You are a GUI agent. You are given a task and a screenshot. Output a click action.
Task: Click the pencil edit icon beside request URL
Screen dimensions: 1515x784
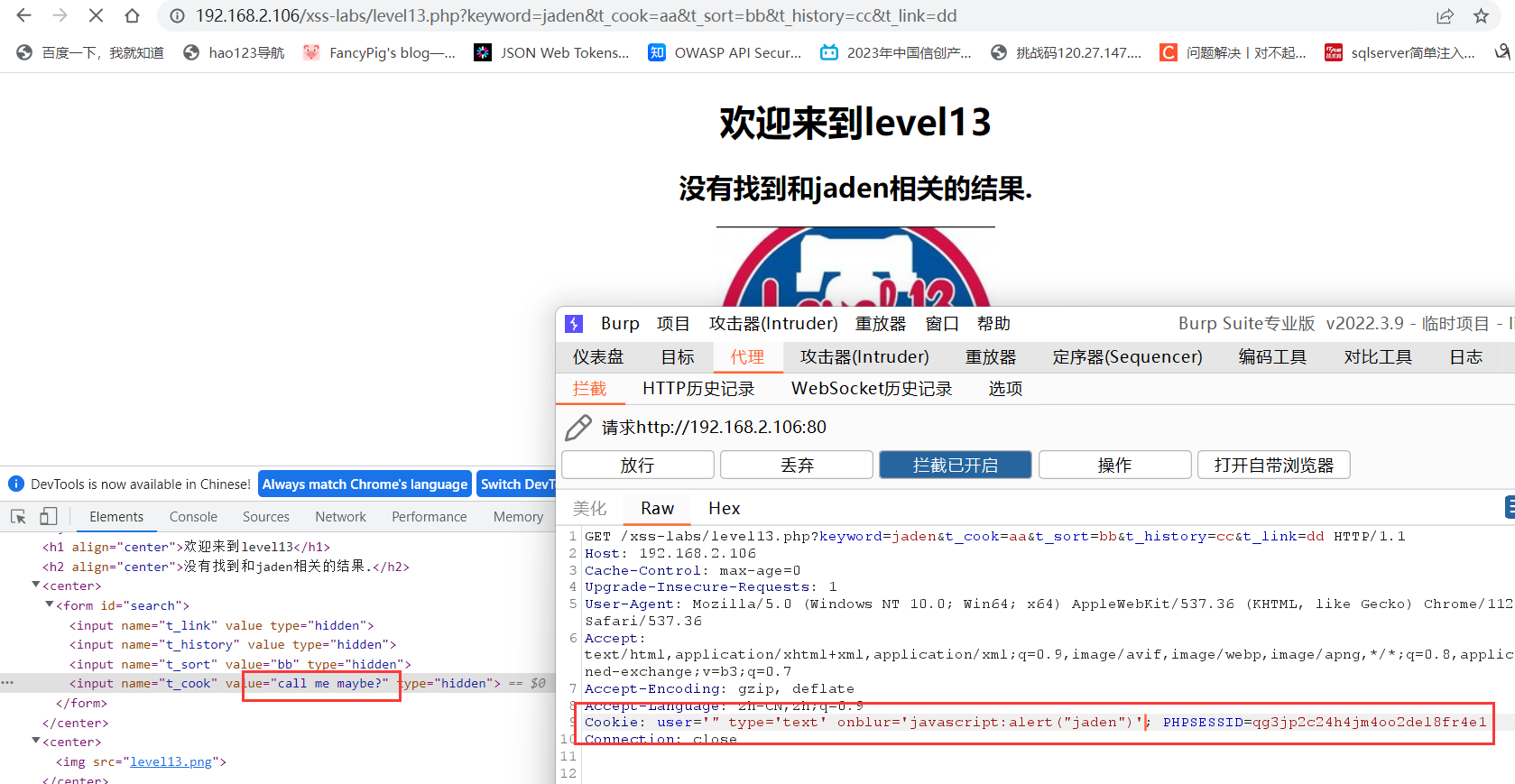[577, 427]
